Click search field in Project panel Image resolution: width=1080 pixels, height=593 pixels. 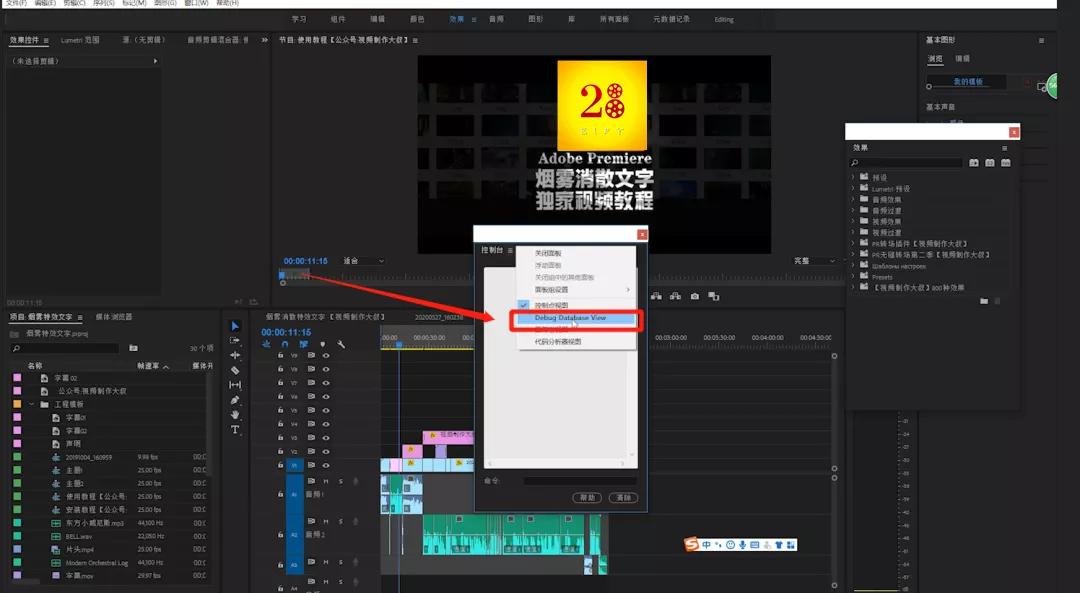coord(65,348)
